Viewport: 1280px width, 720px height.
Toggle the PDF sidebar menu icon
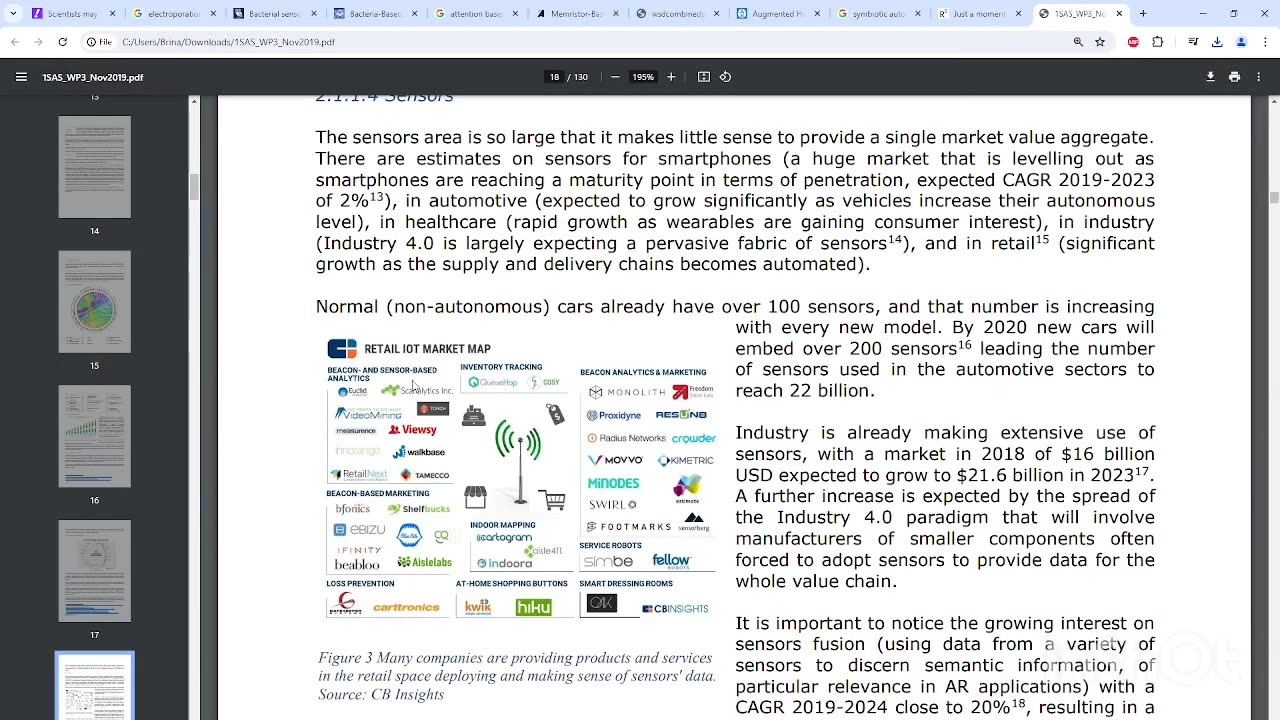point(21,77)
